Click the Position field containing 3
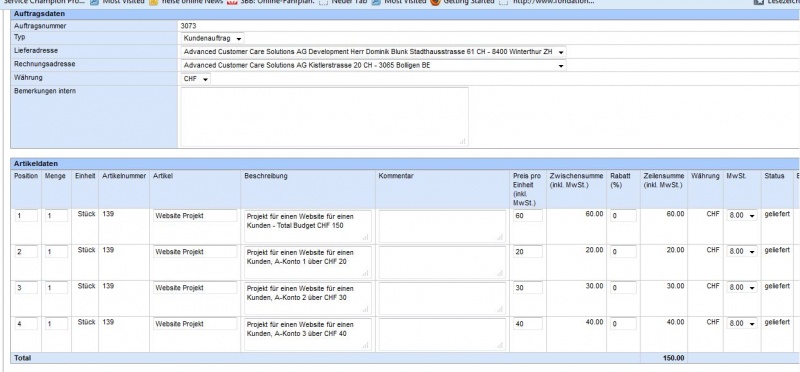 click(x=26, y=288)
